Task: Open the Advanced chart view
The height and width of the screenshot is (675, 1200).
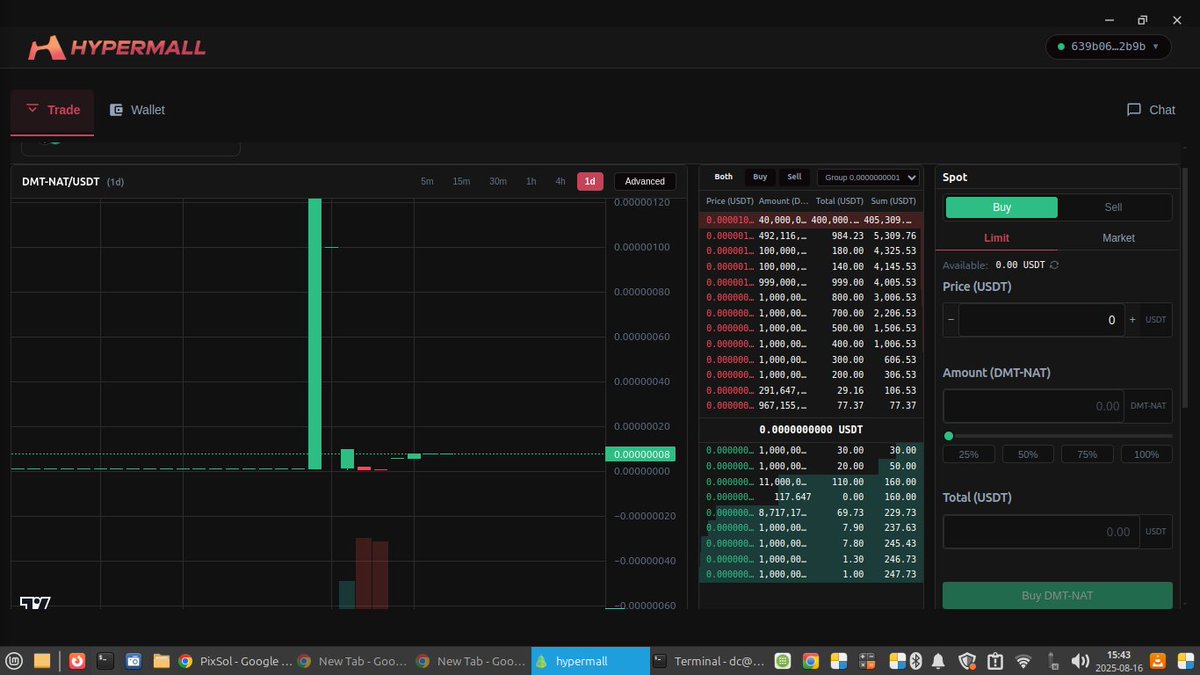Action: coord(645,181)
